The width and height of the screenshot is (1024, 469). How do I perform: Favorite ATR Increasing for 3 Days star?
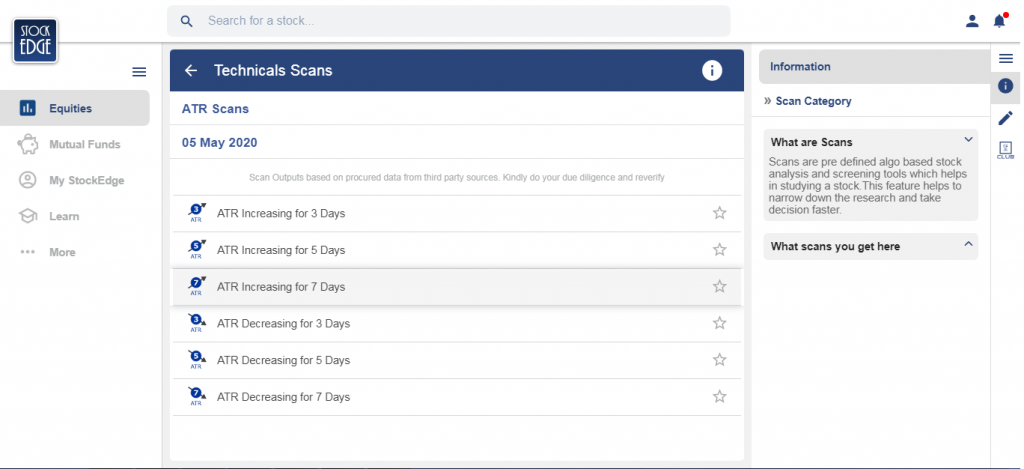pyautogui.click(x=720, y=213)
